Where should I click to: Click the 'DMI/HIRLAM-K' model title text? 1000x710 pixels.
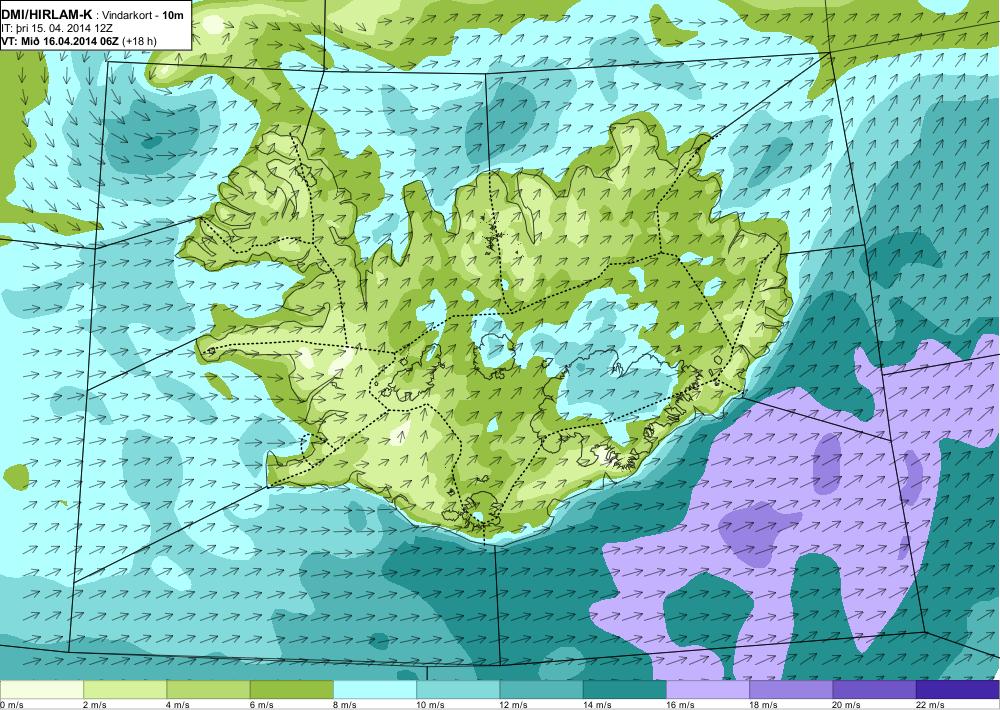[47, 15]
